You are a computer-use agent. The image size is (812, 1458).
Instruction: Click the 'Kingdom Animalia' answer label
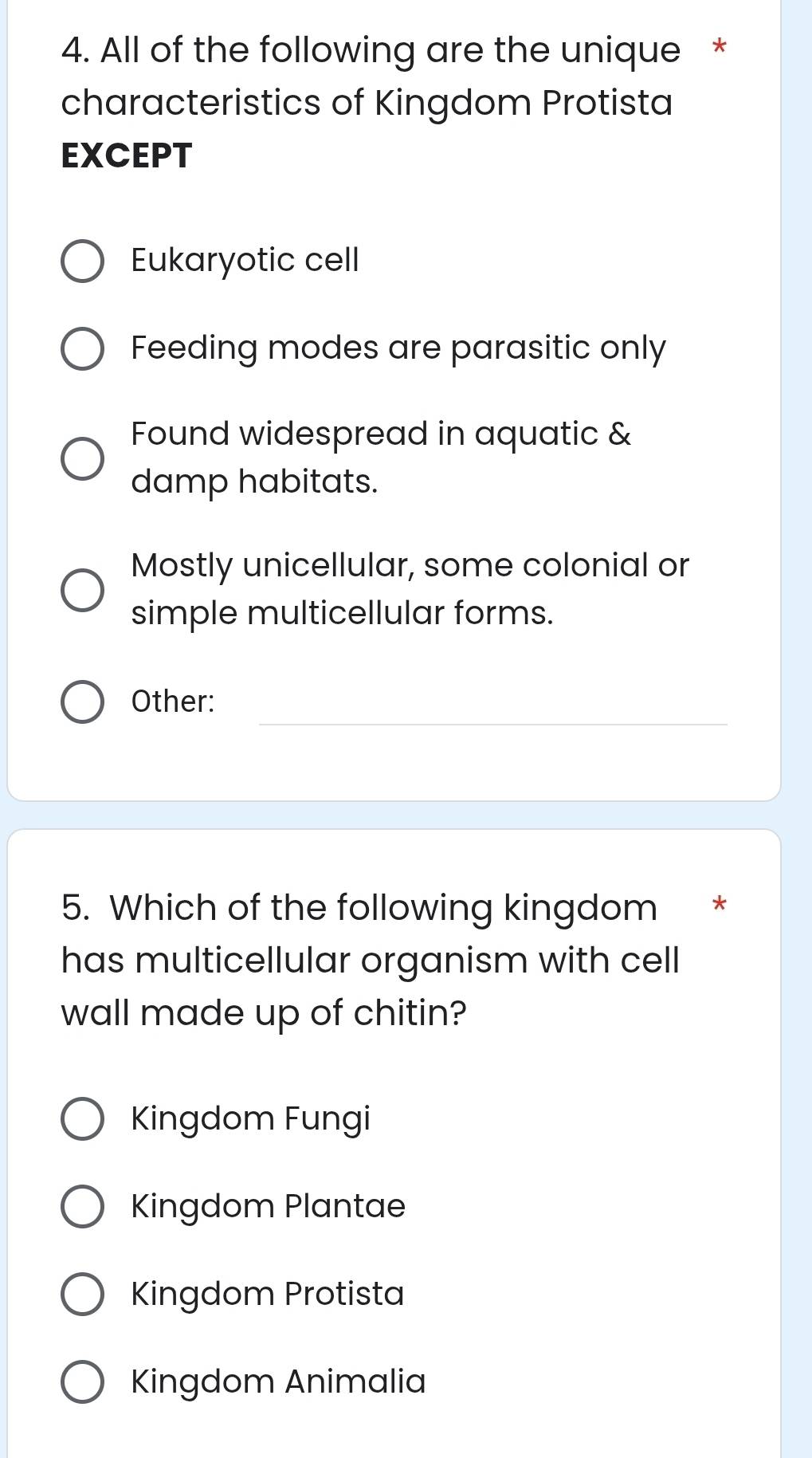tap(276, 1380)
